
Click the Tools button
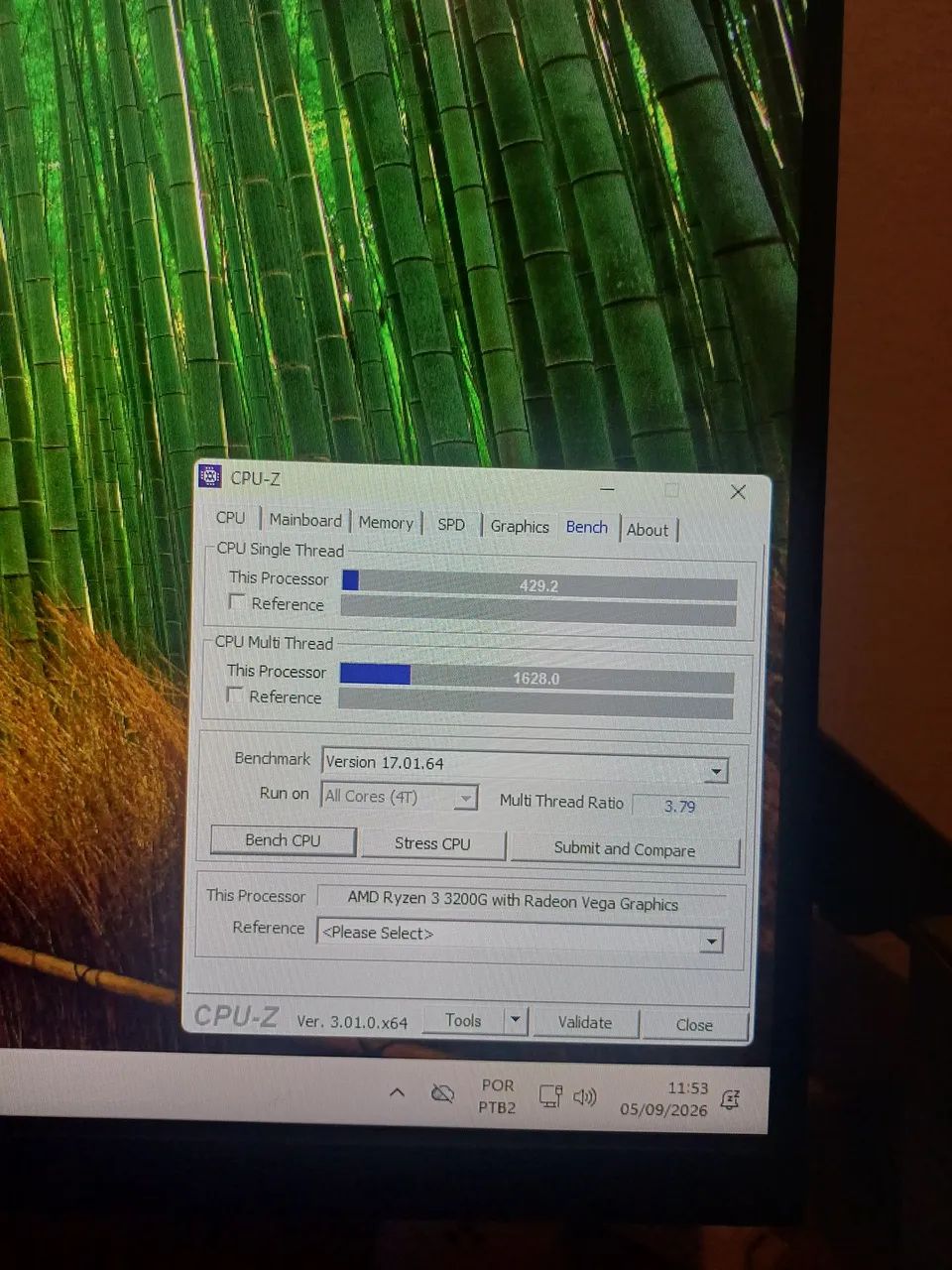(463, 1020)
